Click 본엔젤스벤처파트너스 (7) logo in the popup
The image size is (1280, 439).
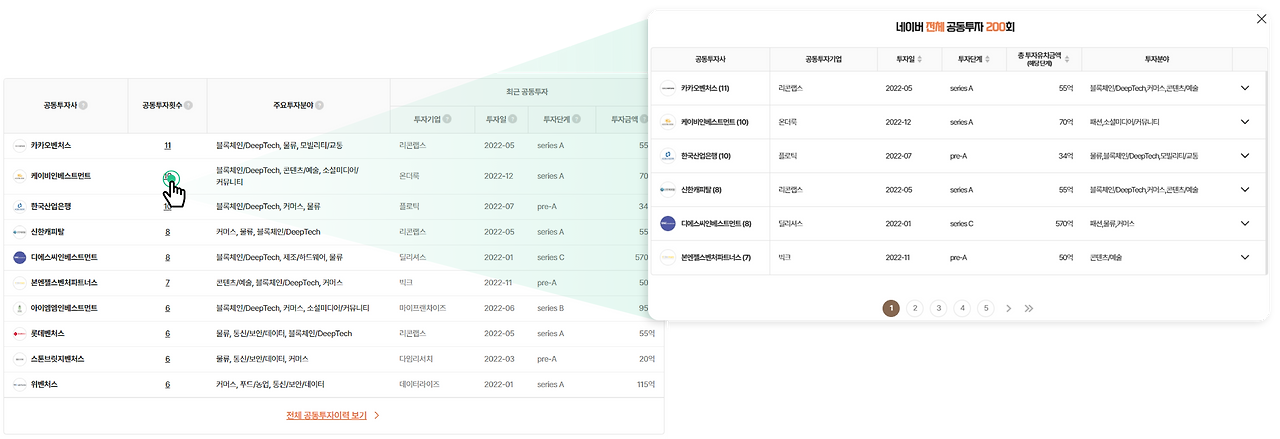click(668, 258)
